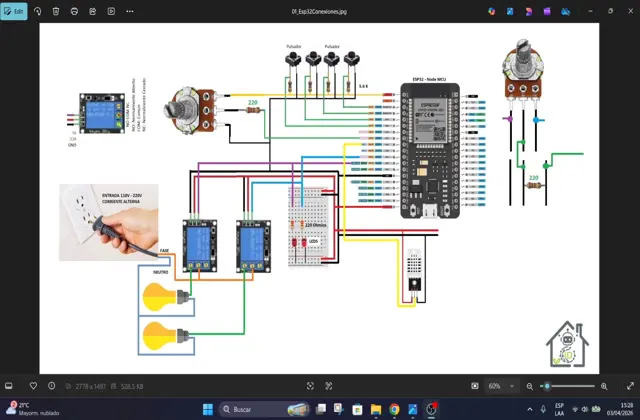Open Google Chrome from the taskbar
Image resolution: width=640 pixels, height=420 pixels.
[x=395, y=409]
